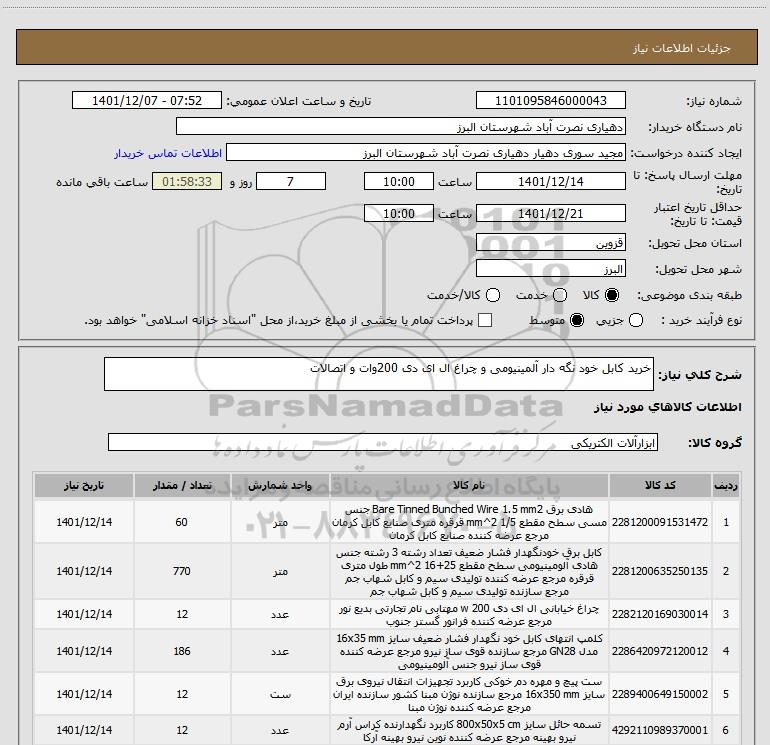Click quantity 770 in row 2
770x745 pixels.
(x=182, y=571)
